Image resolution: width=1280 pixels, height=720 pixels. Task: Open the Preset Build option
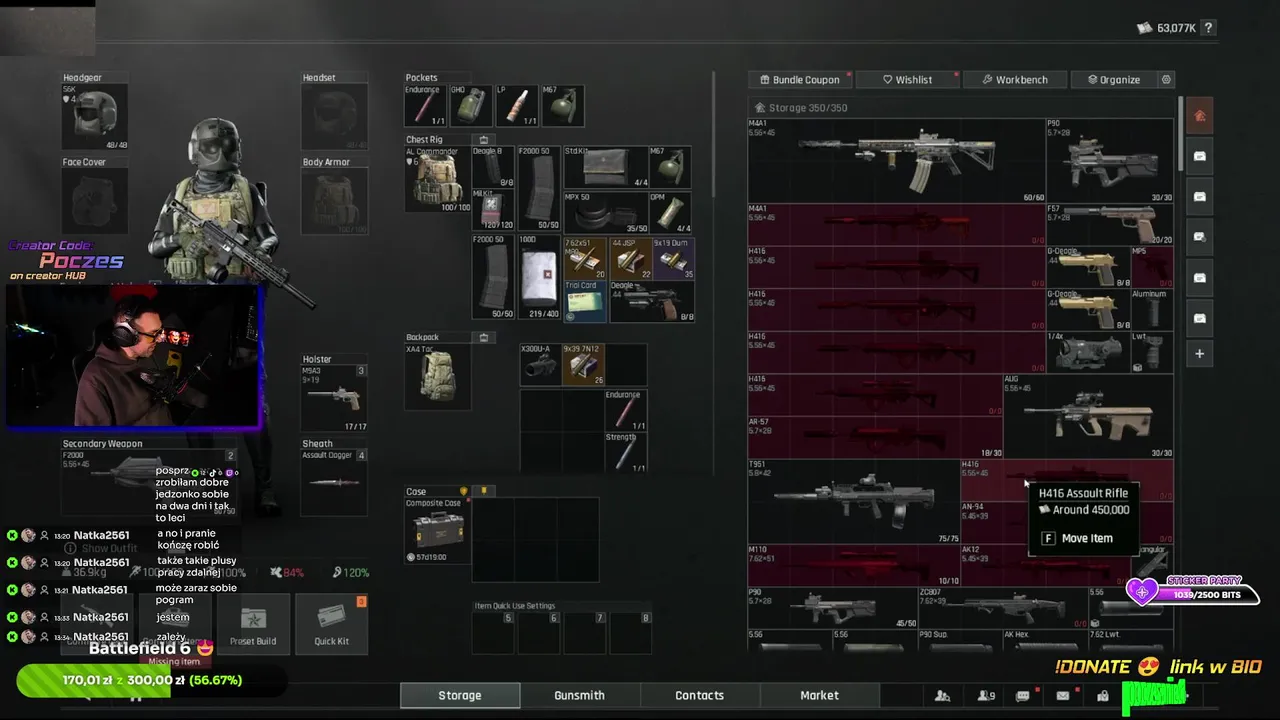click(x=253, y=623)
